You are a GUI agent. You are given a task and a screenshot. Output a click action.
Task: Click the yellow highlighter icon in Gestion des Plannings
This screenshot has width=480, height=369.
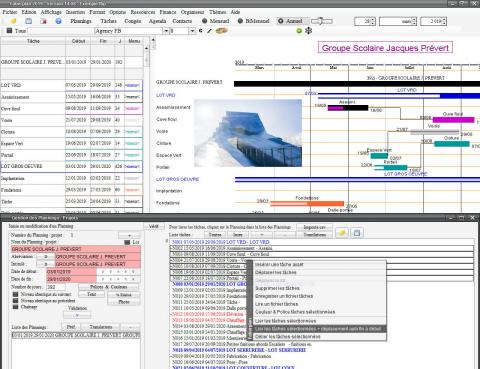(342, 233)
